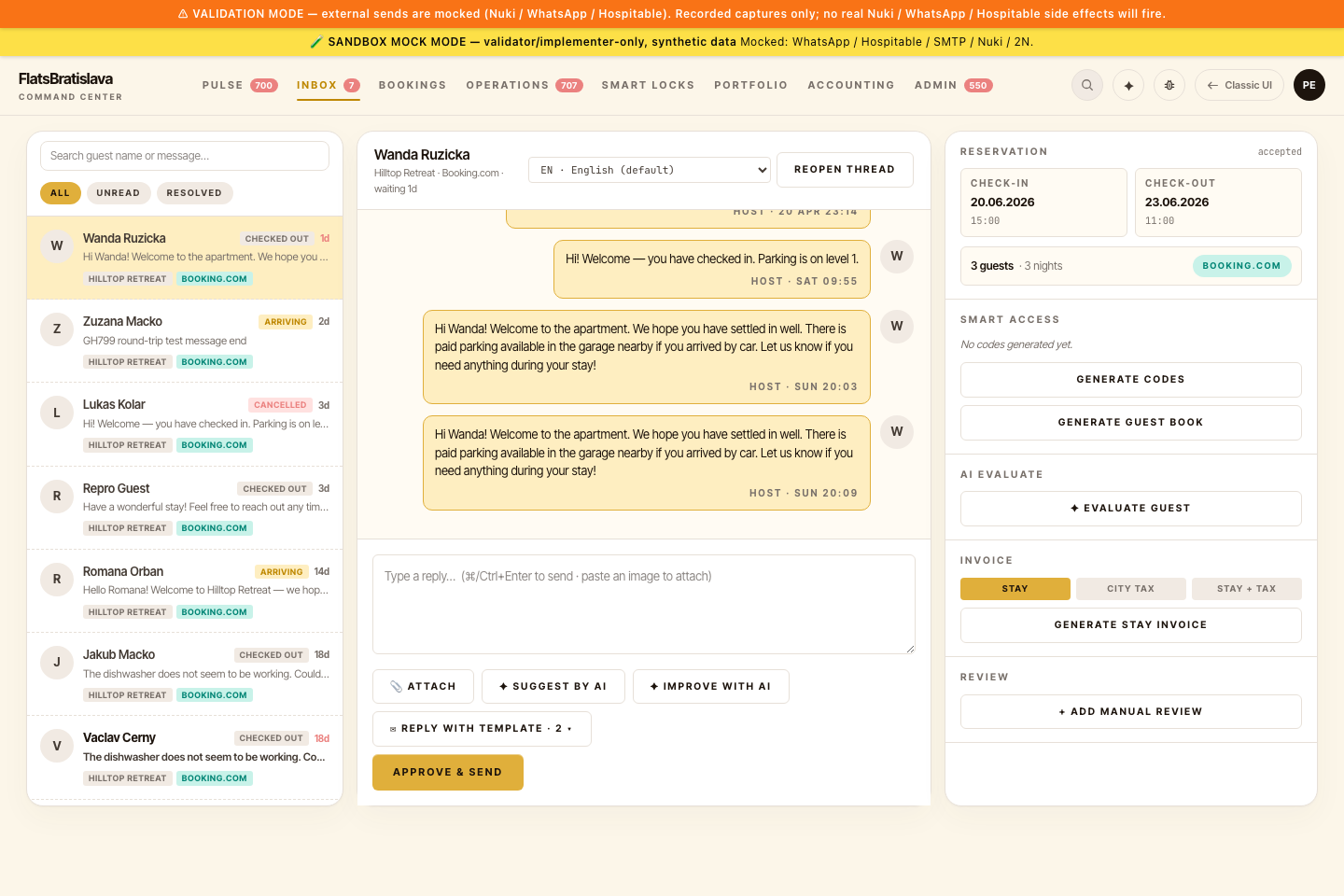Click Generate Guest Book button

(x=1131, y=423)
